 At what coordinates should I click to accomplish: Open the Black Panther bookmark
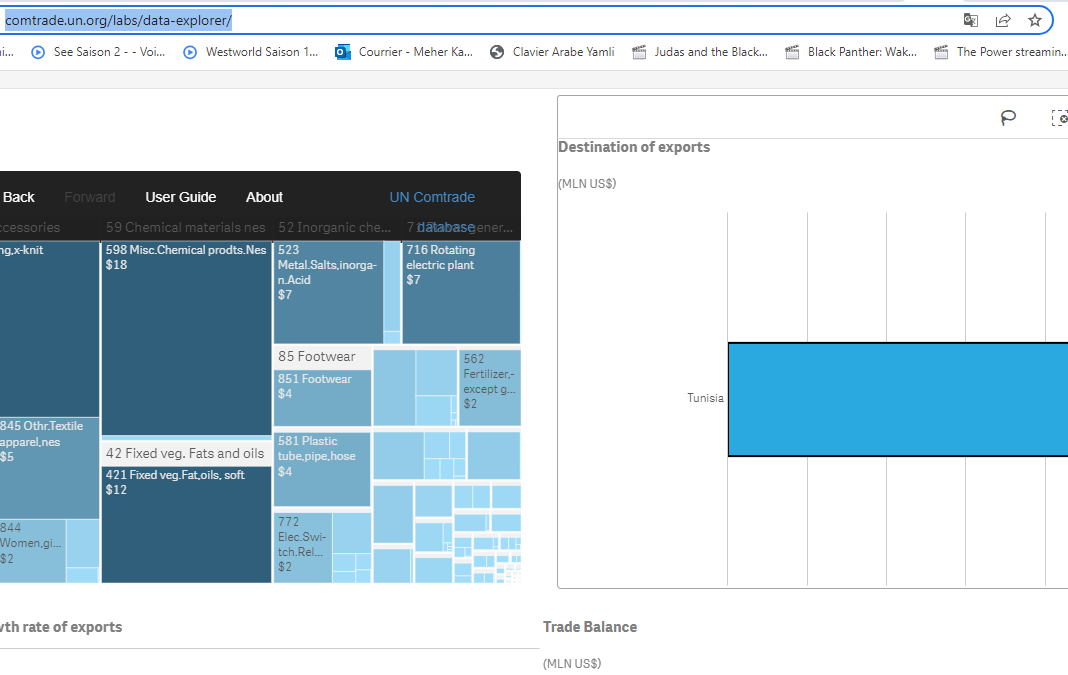851,52
